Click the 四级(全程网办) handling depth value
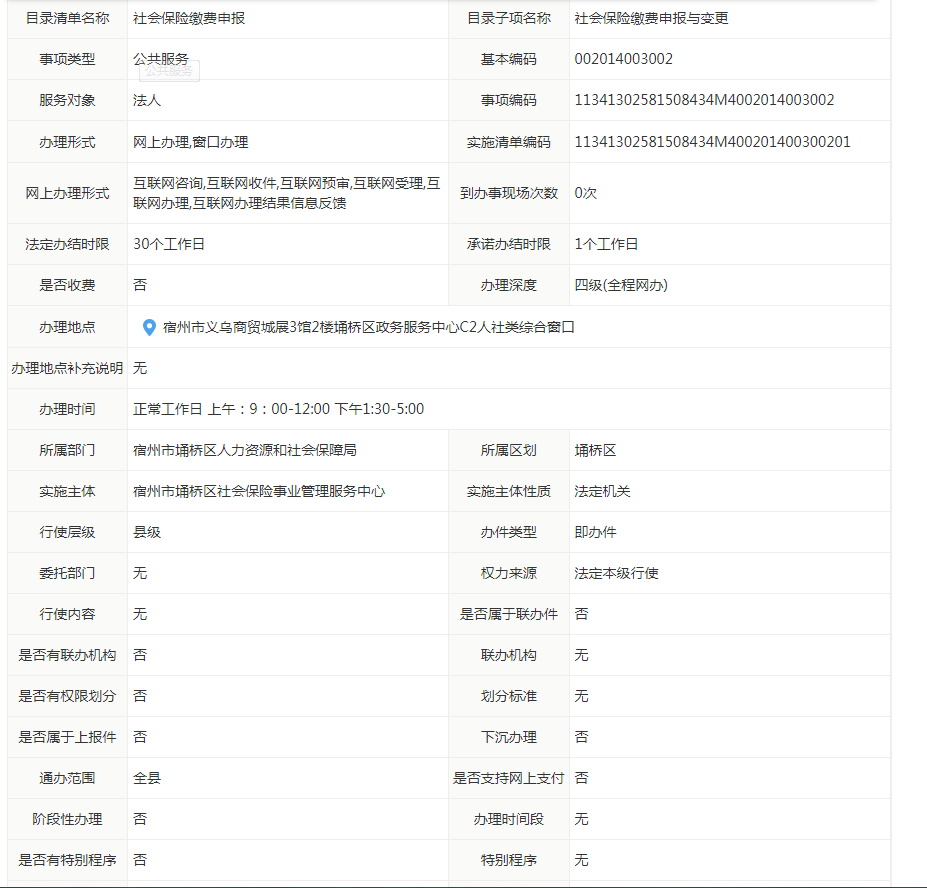Image resolution: width=927 pixels, height=888 pixels. [621, 285]
